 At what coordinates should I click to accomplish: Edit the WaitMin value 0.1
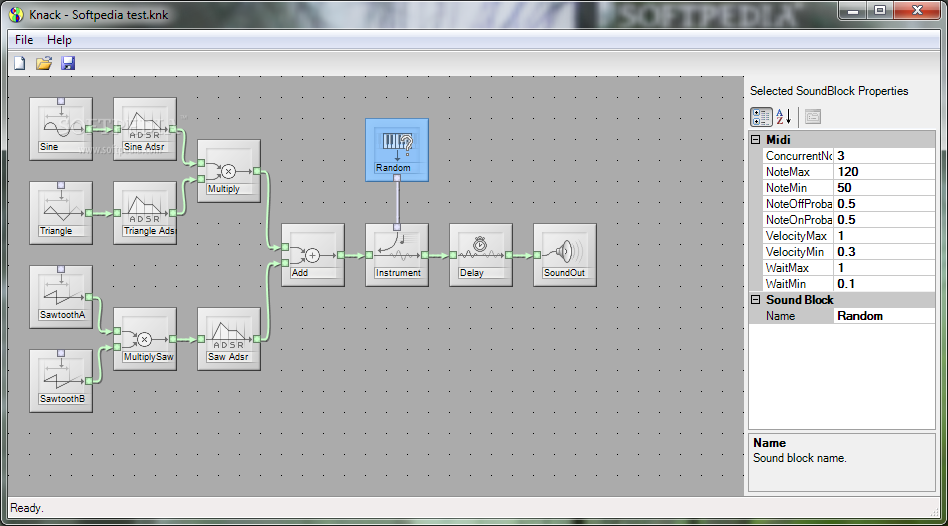click(885, 284)
